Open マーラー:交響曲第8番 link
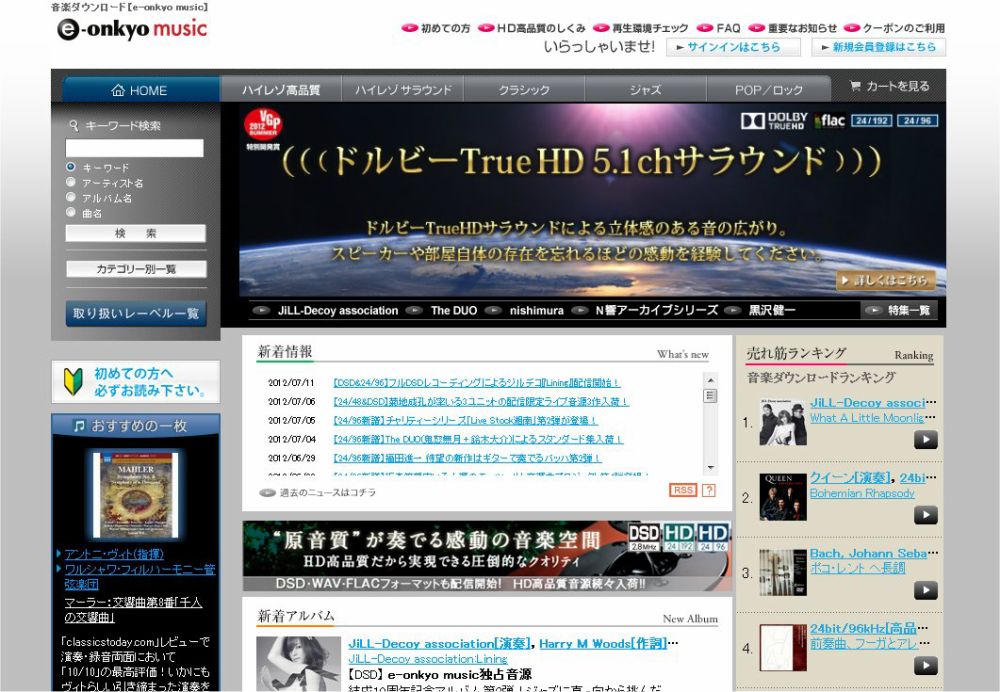Viewport: 1000px width, 692px height. tap(133, 609)
